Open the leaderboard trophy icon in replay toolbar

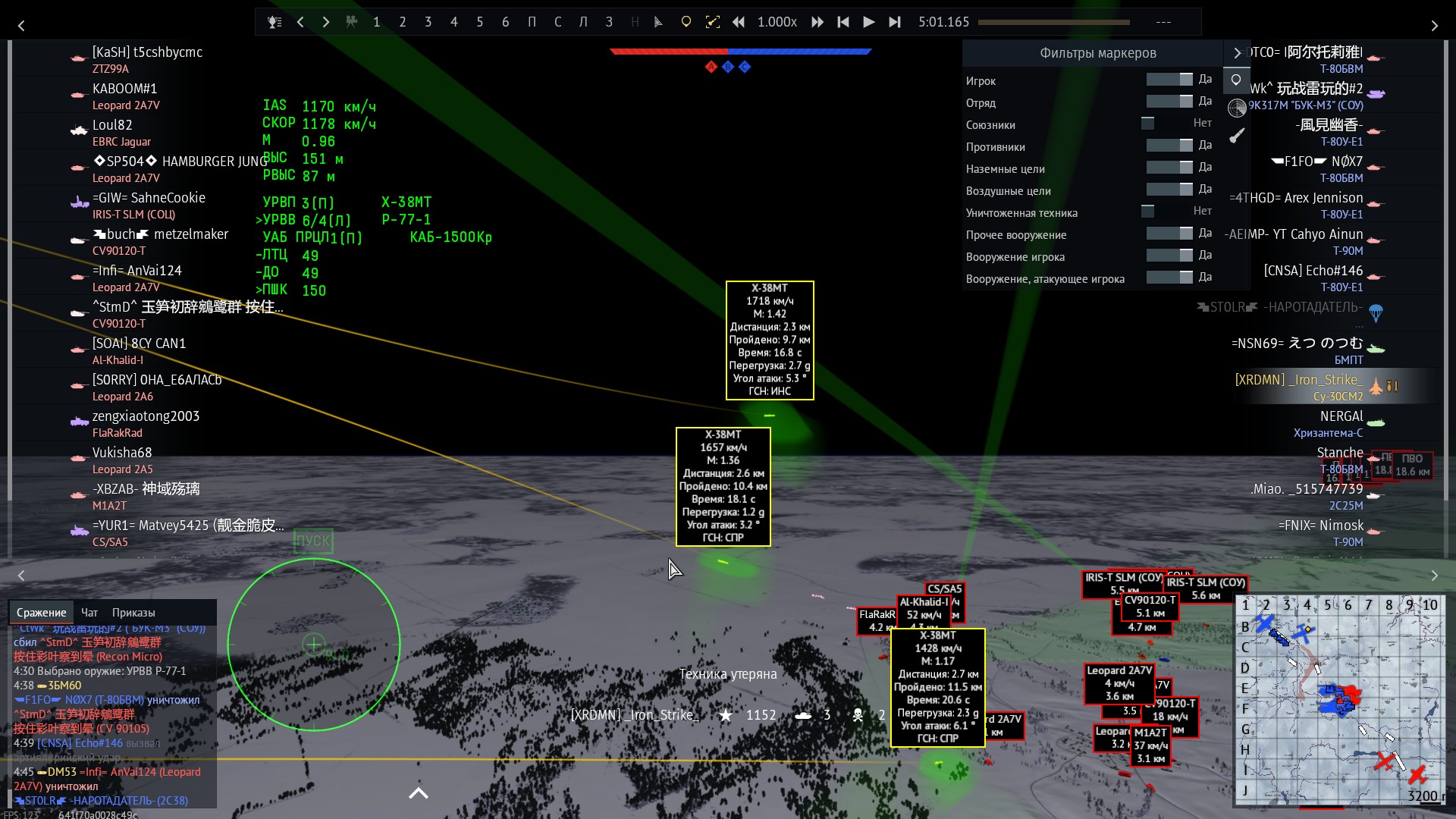pos(275,22)
